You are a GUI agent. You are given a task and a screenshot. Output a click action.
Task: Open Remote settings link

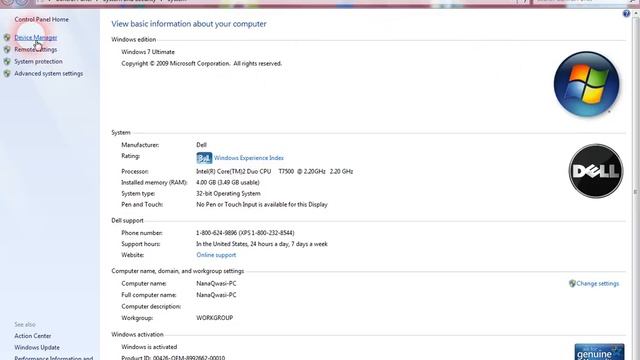coord(36,49)
